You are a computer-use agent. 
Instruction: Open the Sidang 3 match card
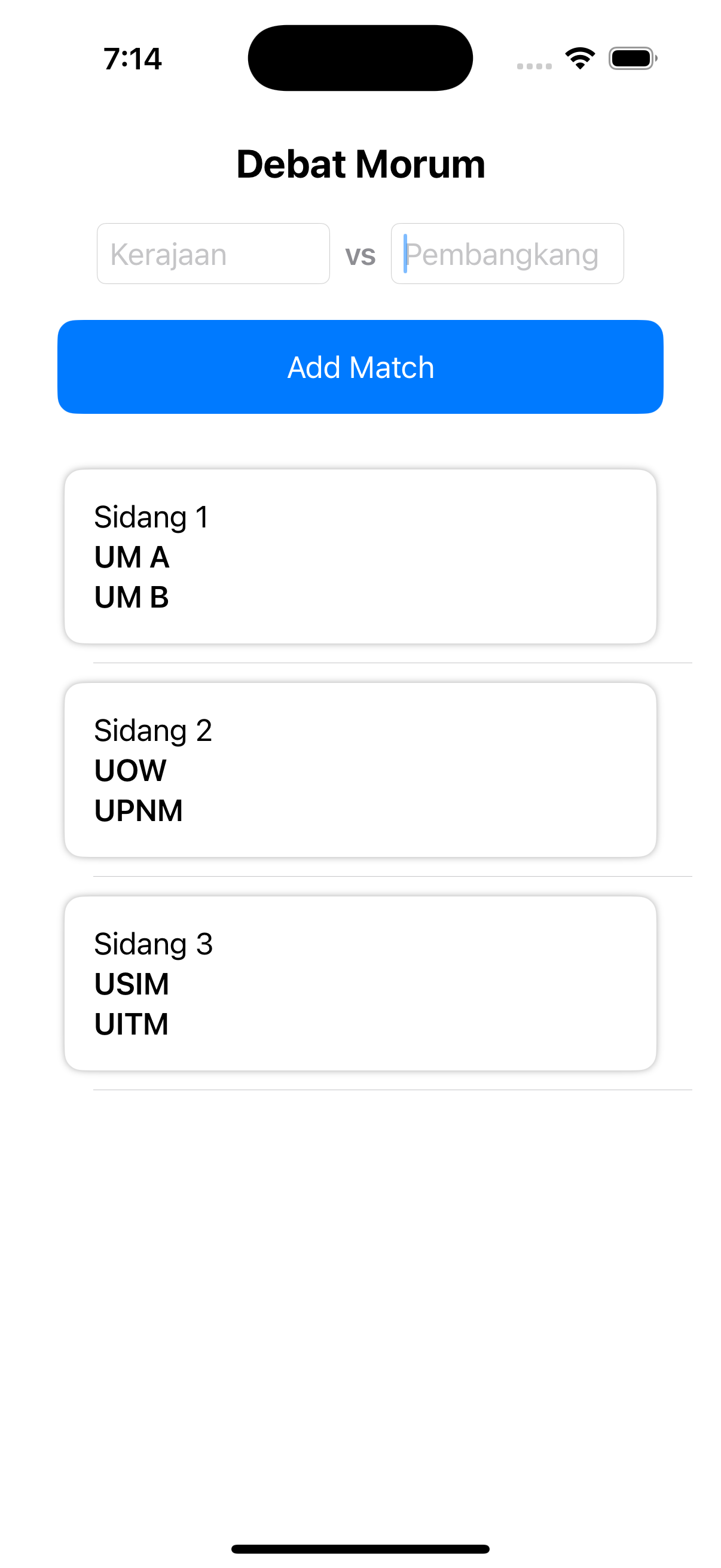click(x=360, y=984)
